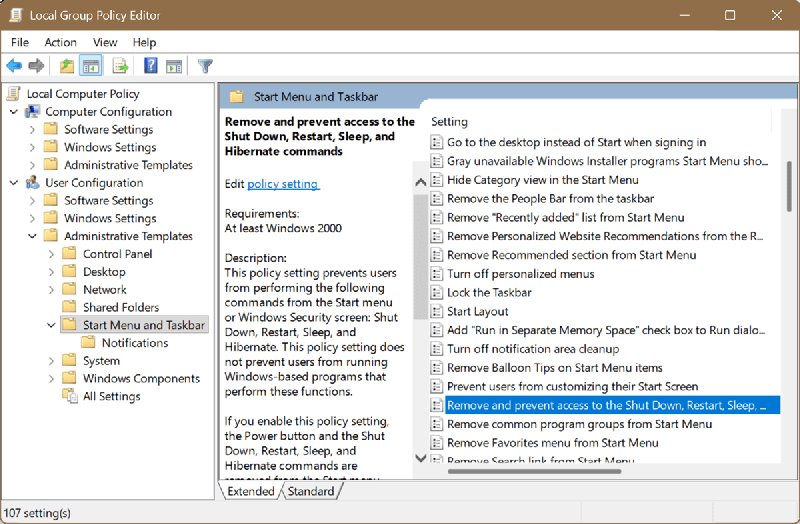The height and width of the screenshot is (524, 800).
Task: Click policy icon beside Lock the Taskbar
Action: tap(436, 292)
